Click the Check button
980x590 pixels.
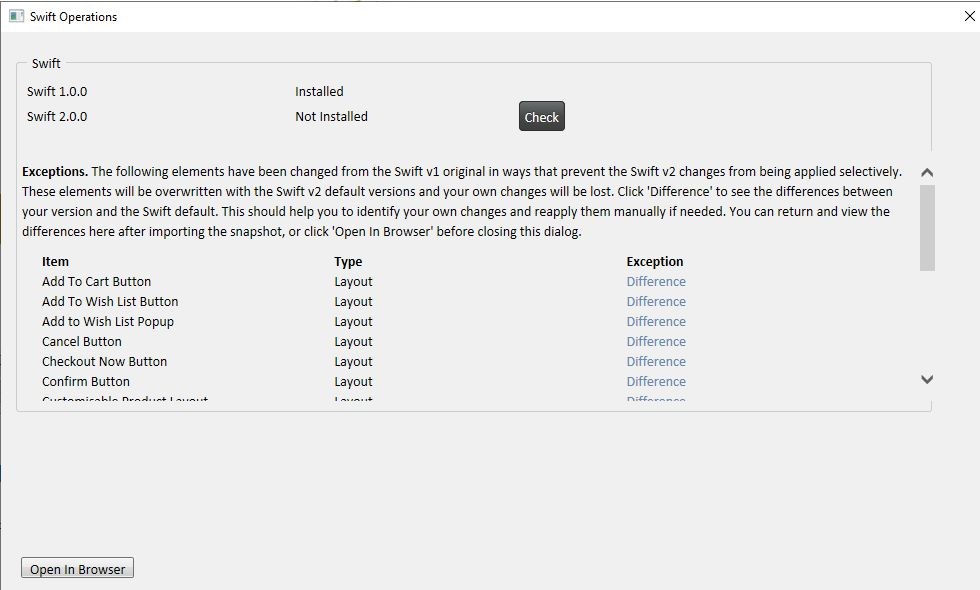pyautogui.click(x=541, y=117)
